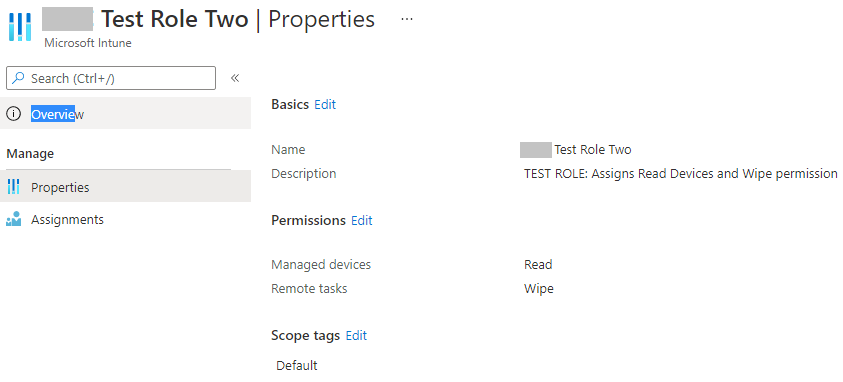Viewport: 843px width, 382px height.
Task: Click the Default scope tag
Action: 297,366
